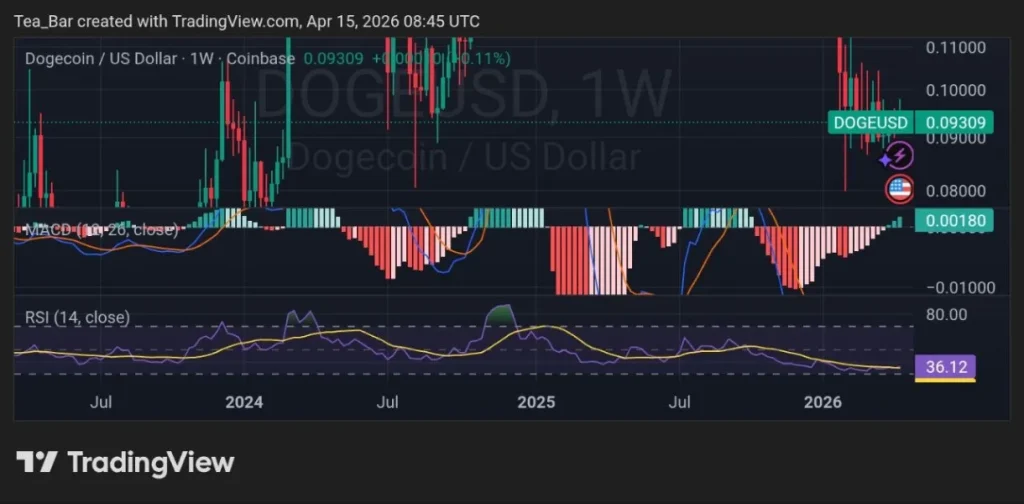Click the 0.11000 price axis label

(x=954, y=48)
